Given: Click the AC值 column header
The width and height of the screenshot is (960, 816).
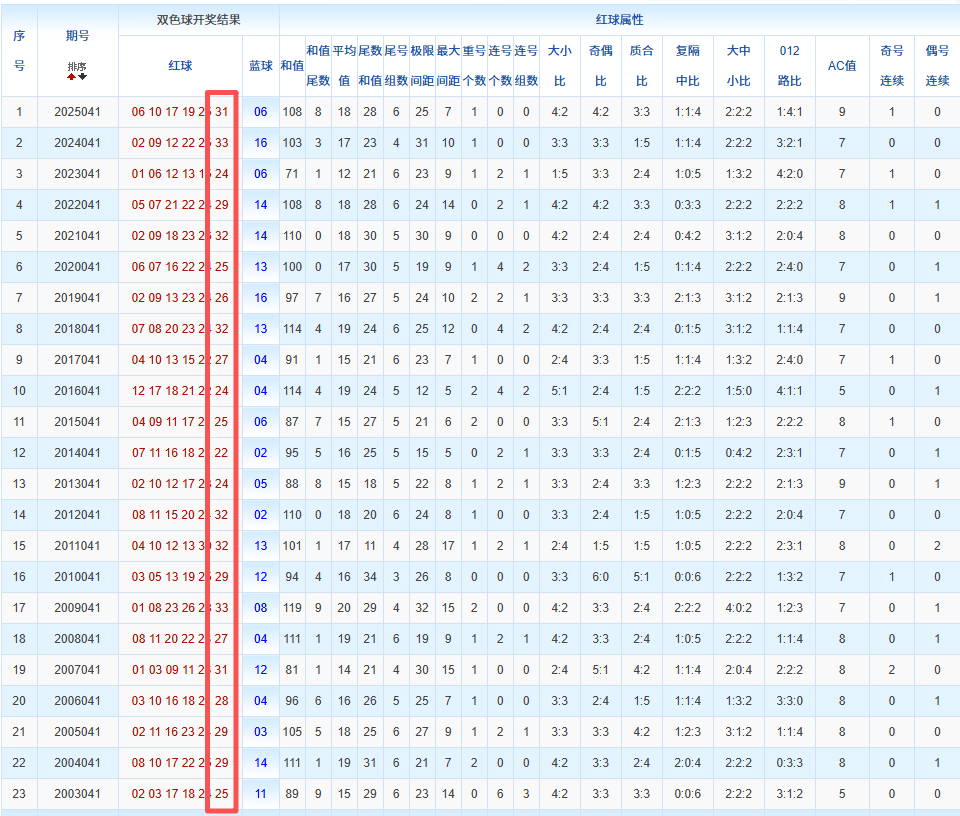Looking at the screenshot, I should (x=841, y=65).
